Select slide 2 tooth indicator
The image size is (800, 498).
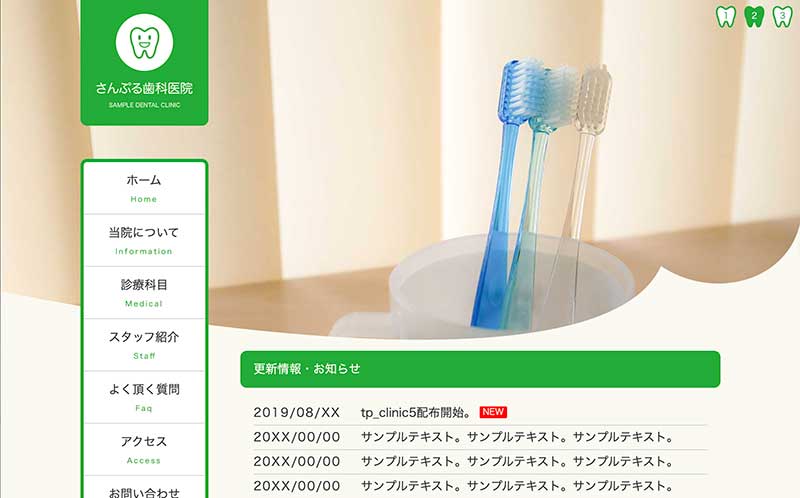(x=754, y=17)
